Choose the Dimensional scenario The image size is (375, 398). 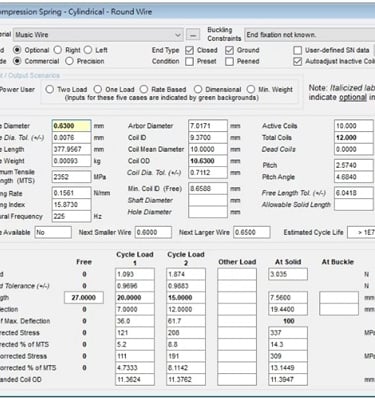198,89
